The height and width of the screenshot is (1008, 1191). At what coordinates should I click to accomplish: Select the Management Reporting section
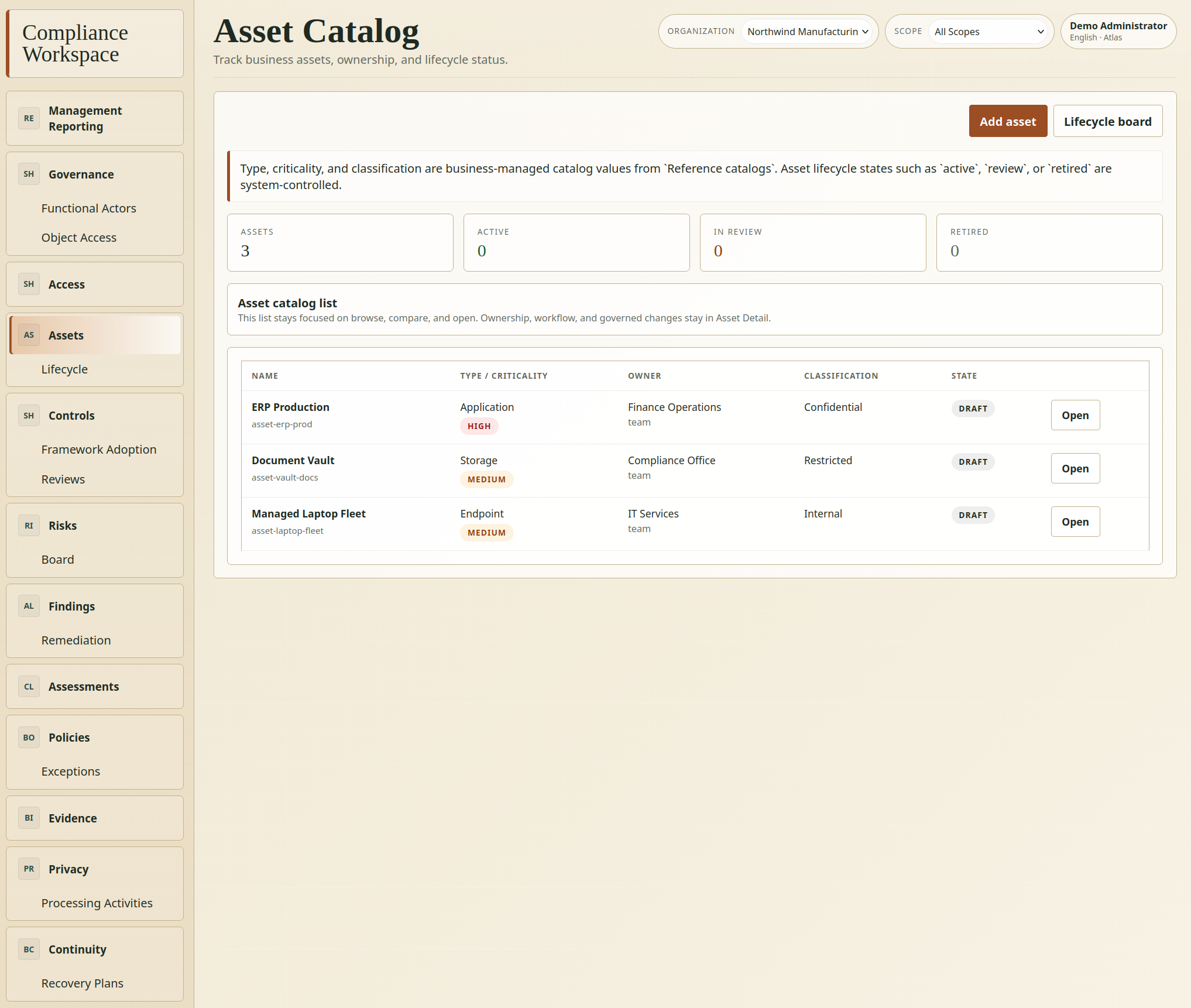point(95,118)
